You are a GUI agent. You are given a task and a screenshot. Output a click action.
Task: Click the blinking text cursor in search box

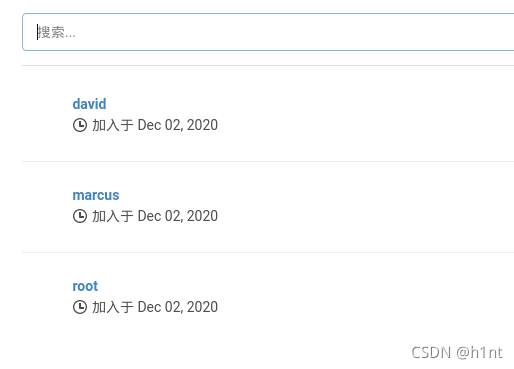pos(37,32)
